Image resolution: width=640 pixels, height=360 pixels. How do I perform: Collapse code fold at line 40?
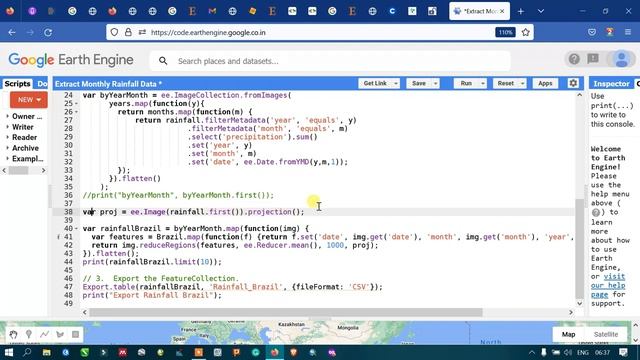coord(76,229)
